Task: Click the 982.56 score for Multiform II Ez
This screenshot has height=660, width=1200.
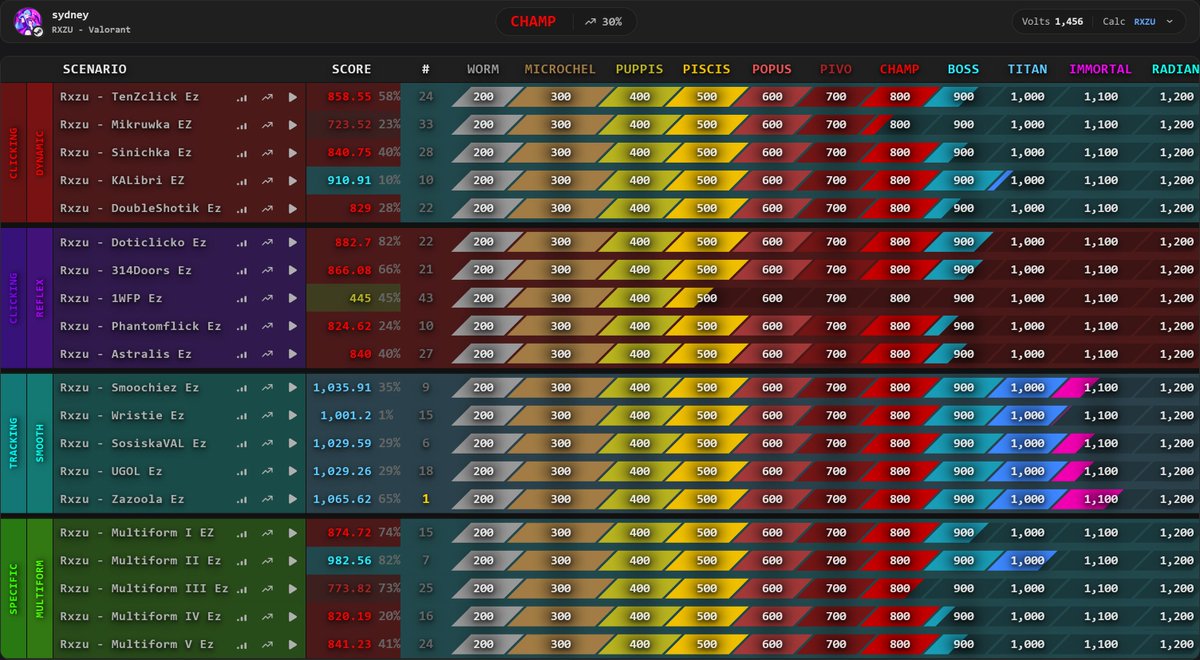Action: (x=349, y=561)
